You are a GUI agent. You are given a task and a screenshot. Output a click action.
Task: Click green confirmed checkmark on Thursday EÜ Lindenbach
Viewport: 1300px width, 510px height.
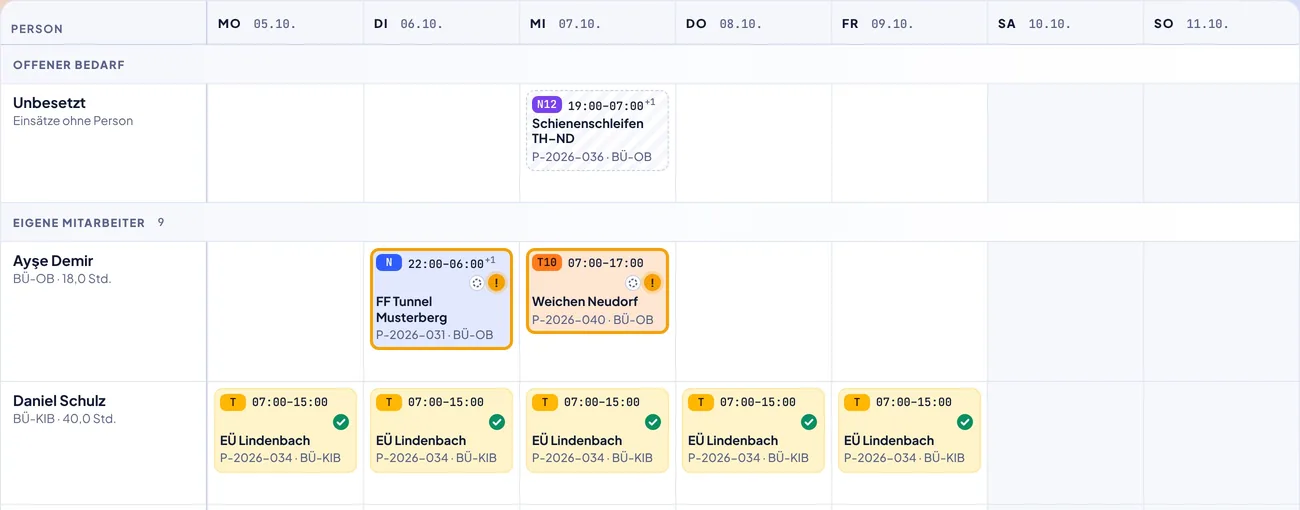pos(809,422)
